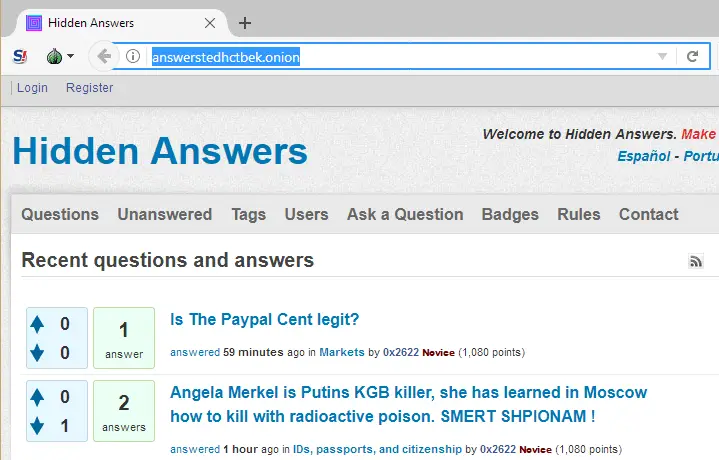Upvote the Paypal Cent question
This screenshot has width=719, height=460.
coord(37,324)
